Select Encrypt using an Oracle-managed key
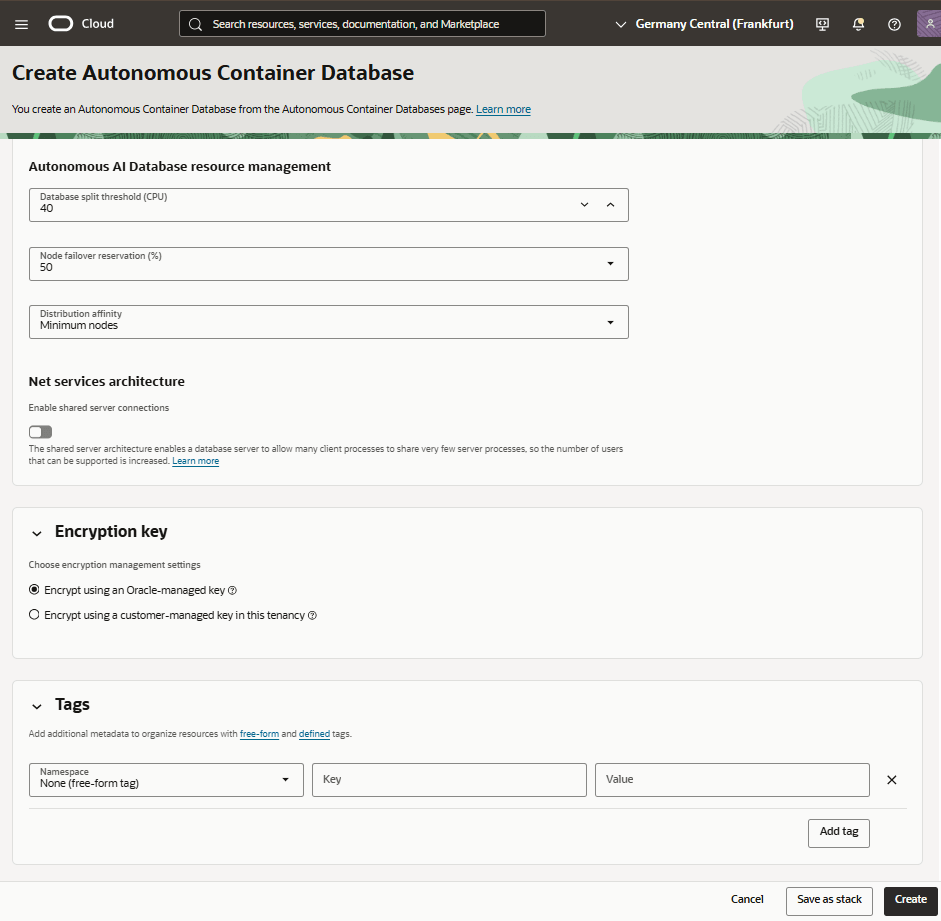Image resolution: width=941 pixels, height=921 pixels. (x=34, y=590)
